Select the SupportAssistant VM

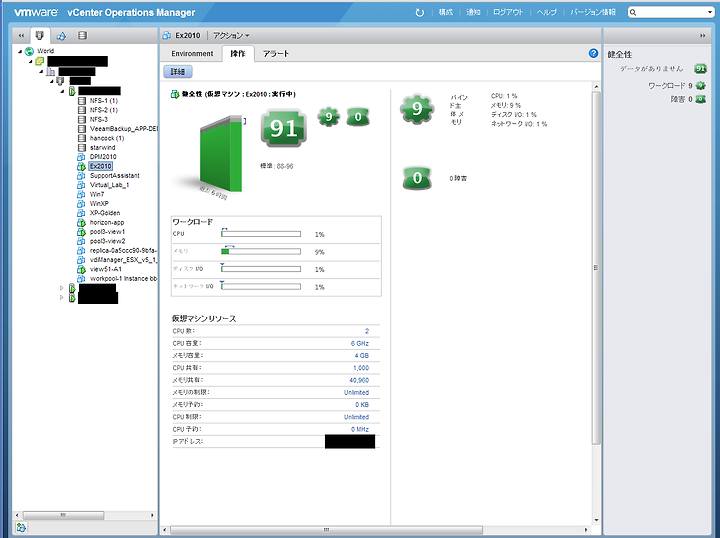pyautogui.click(x=114, y=175)
